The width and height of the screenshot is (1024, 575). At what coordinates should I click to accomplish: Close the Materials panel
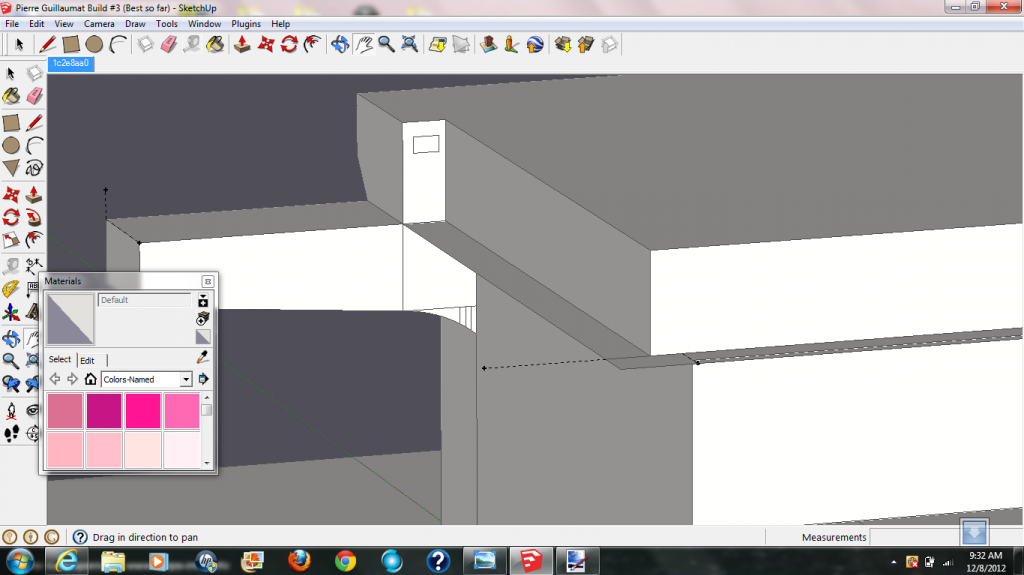point(208,282)
